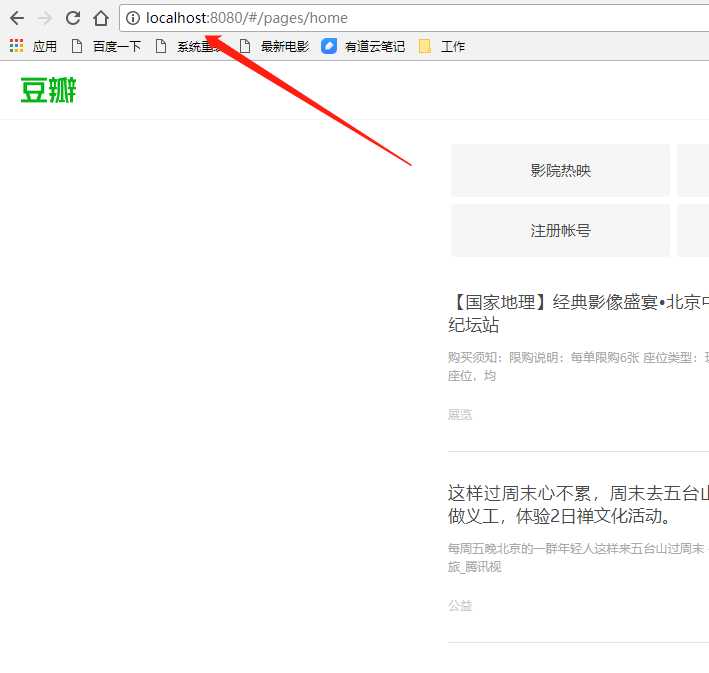The image size is (709, 673).
Task: Open the apps grid bookmark icon
Action: tap(16, 46)
